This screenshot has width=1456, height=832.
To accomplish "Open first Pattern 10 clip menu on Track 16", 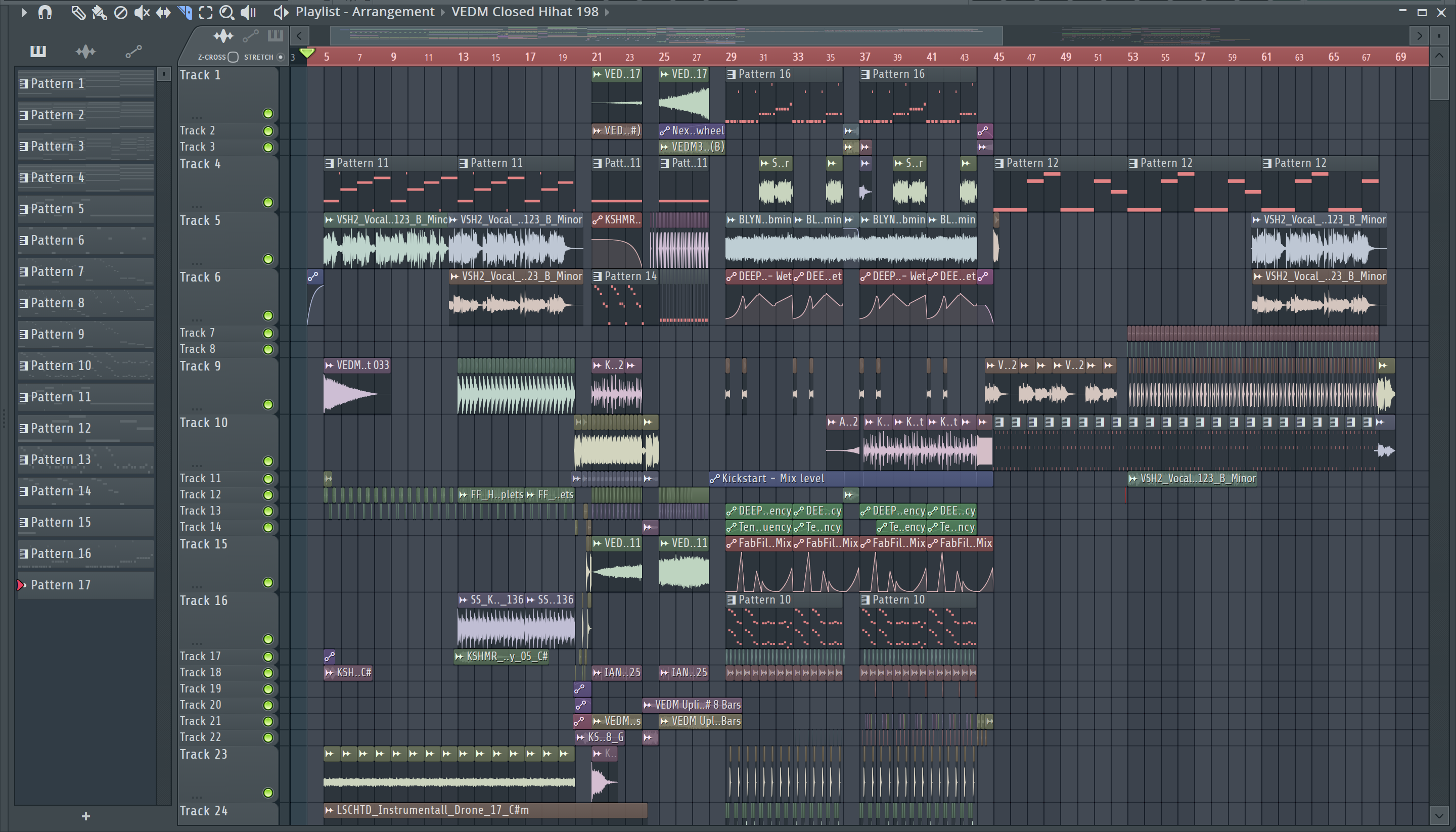I will coord(731,600).
